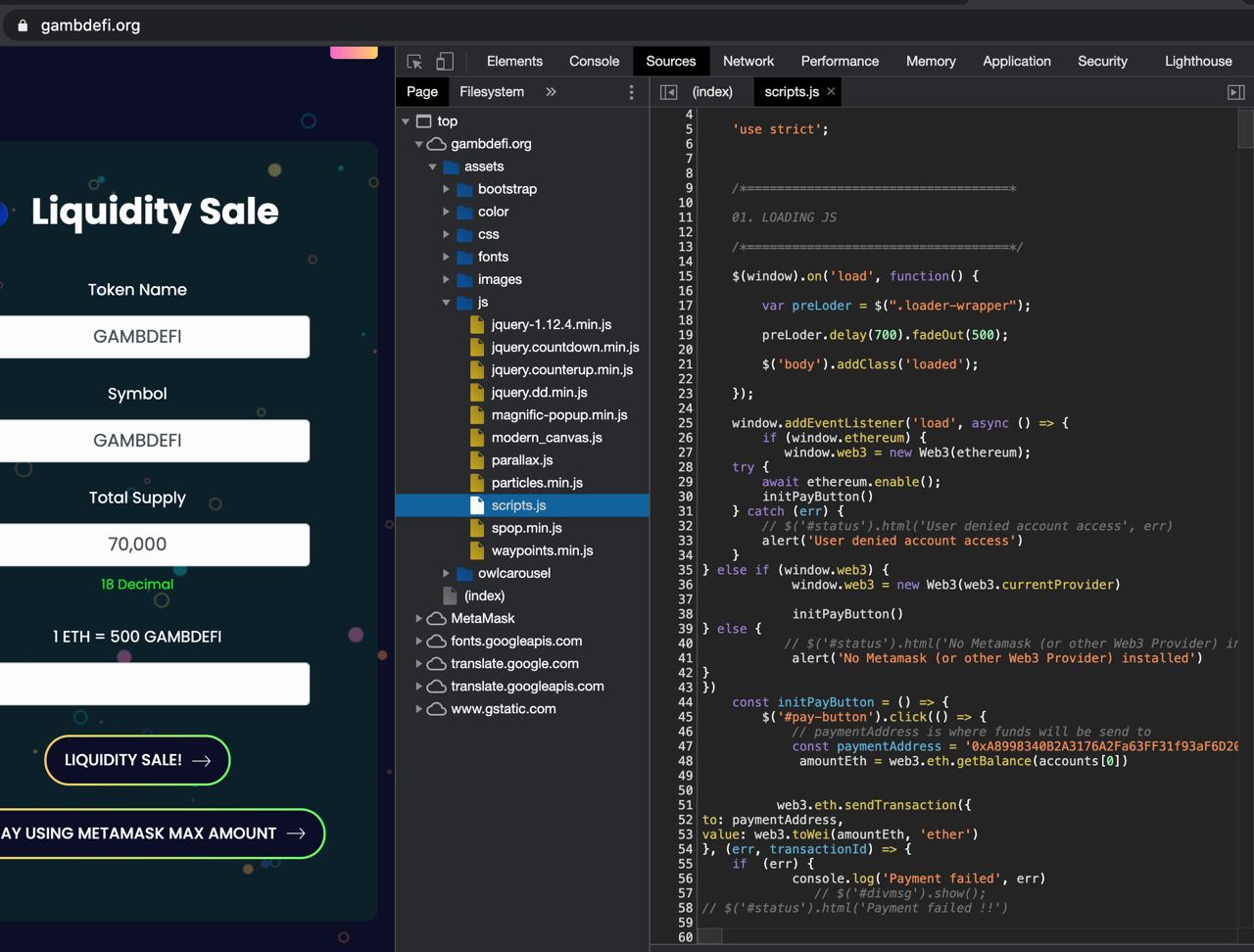Open waypoints.min.js file
1254x952 pixels.
(543, 550)
